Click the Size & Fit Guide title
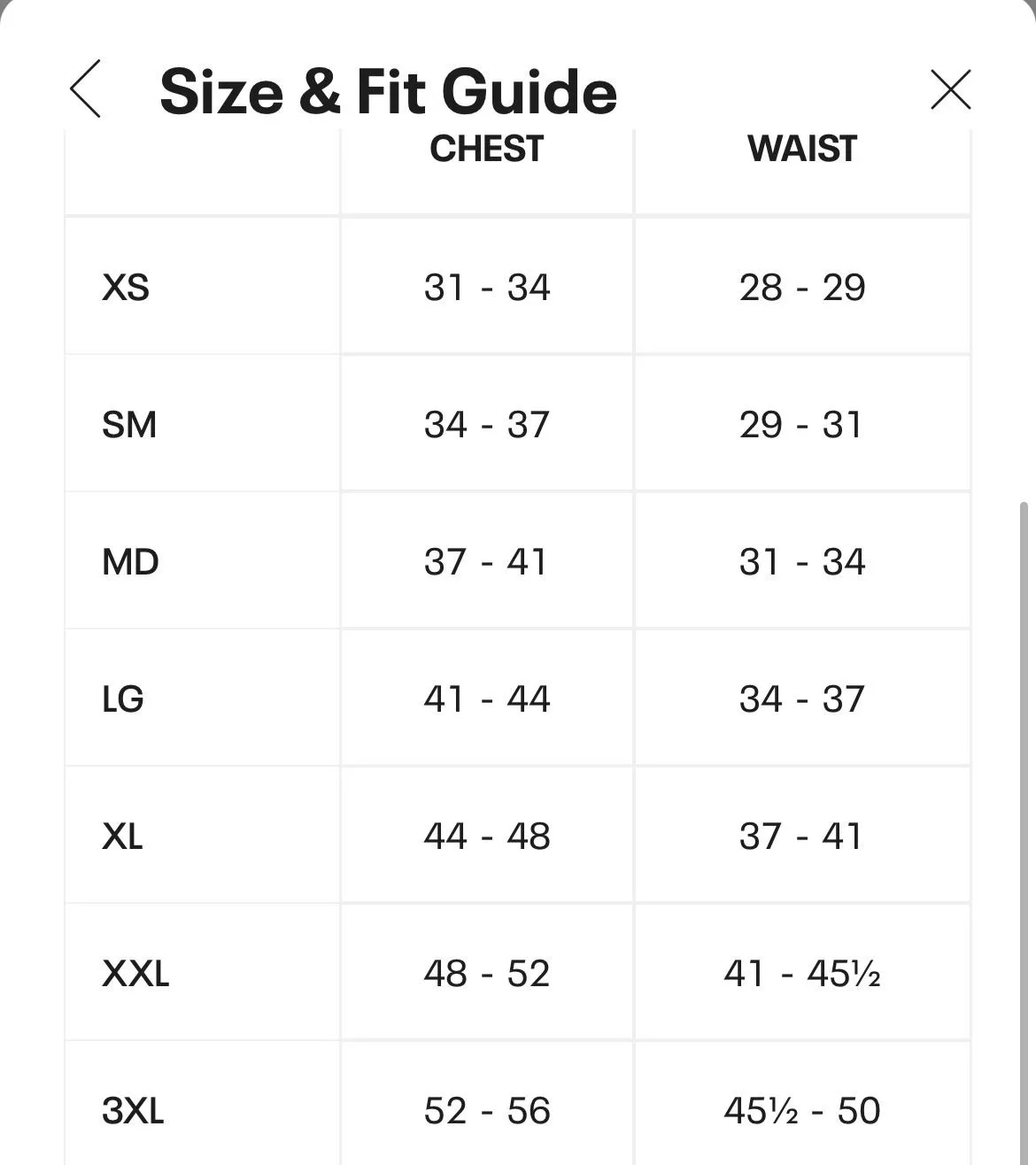Image resolution: width=1036 pixels, height=1165 pixels. click(388, 91)
